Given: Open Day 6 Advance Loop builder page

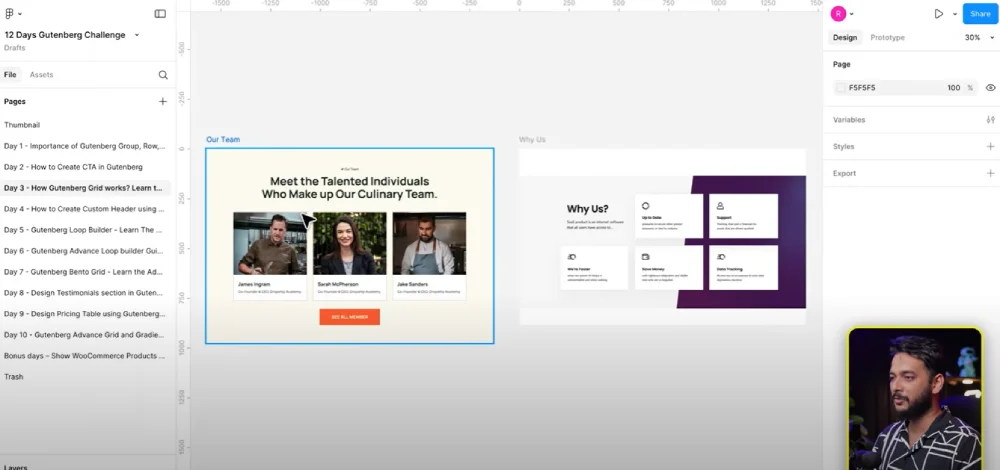Looking at the screenshot, I should tap(85, 251).
